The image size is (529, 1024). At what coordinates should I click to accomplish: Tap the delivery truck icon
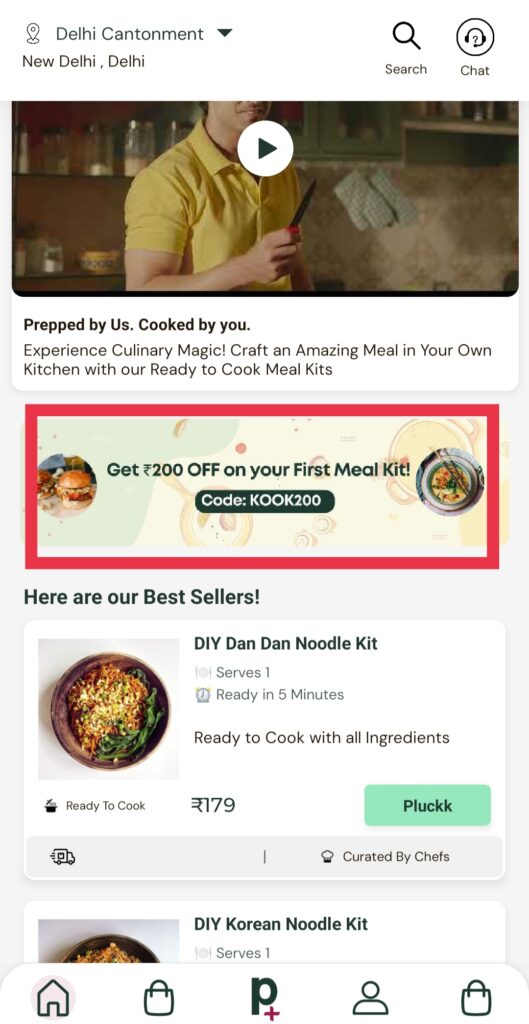tap(63, 856)
